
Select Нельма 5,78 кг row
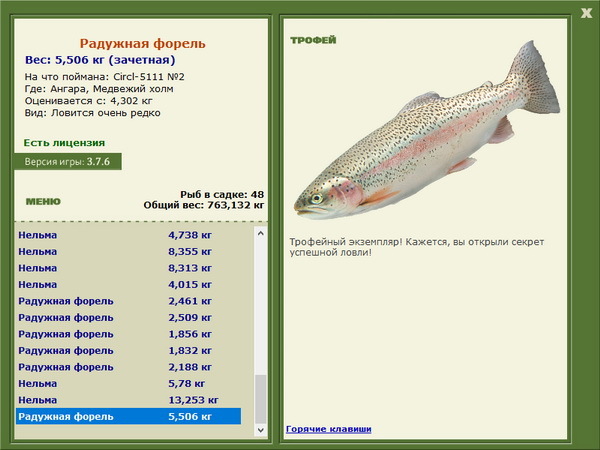[129, 383]
